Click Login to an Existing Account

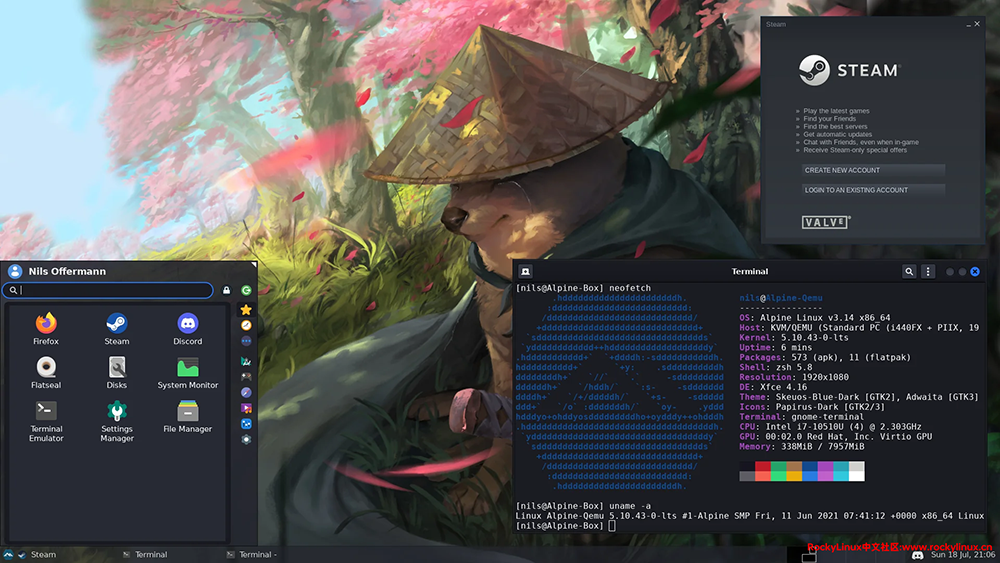(873, 190)
